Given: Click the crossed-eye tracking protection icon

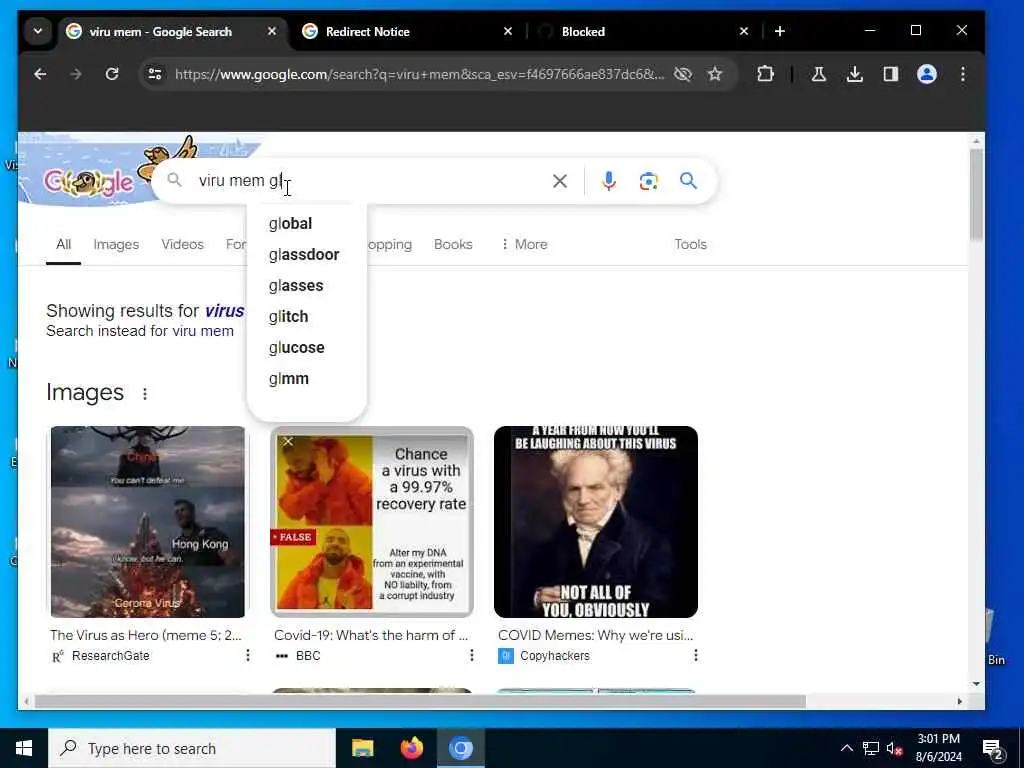Looking at the screenshot, I should click(x=682, y=74).
